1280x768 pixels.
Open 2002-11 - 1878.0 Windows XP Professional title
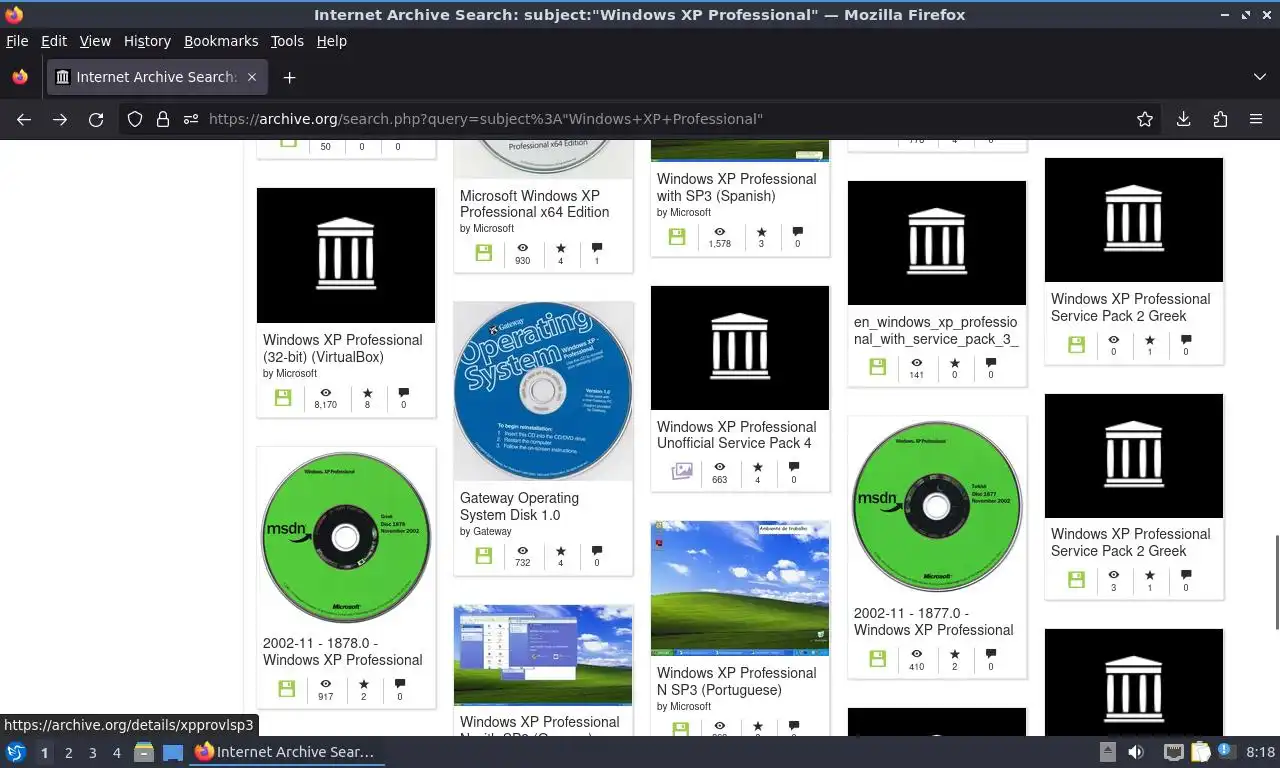click(x=343, y=651)
